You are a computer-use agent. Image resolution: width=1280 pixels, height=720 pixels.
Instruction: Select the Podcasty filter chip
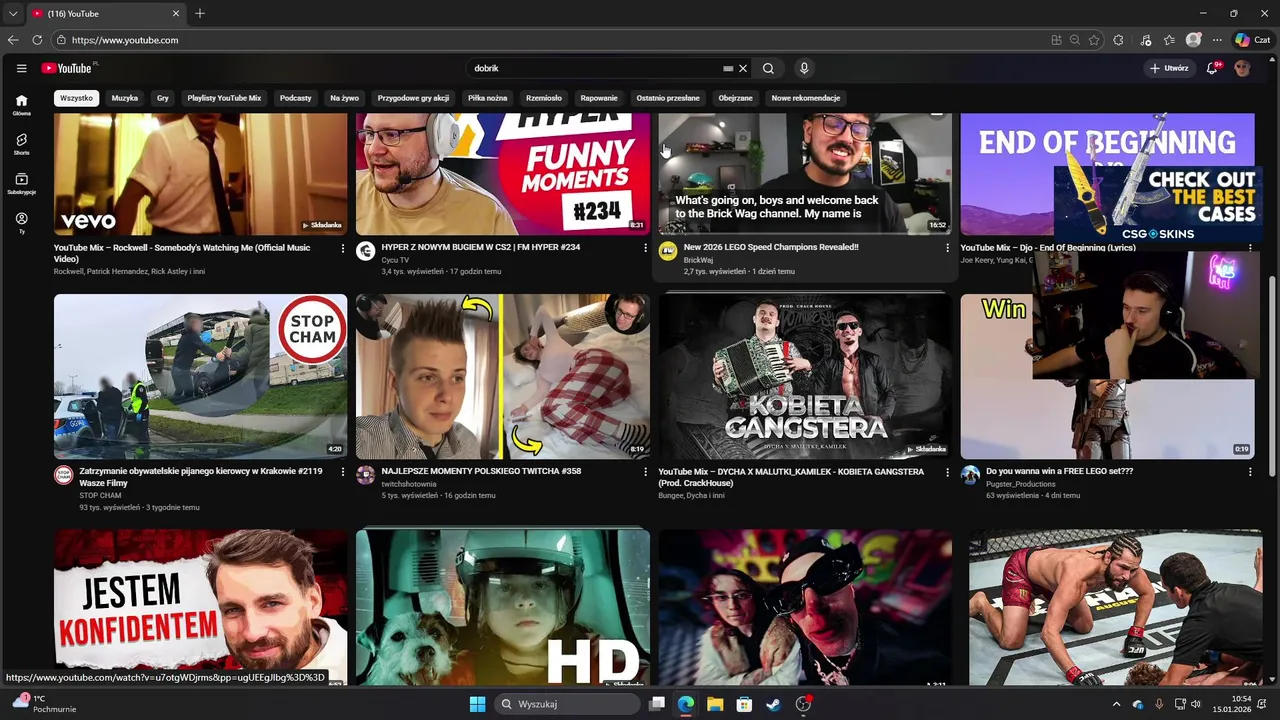296,98
